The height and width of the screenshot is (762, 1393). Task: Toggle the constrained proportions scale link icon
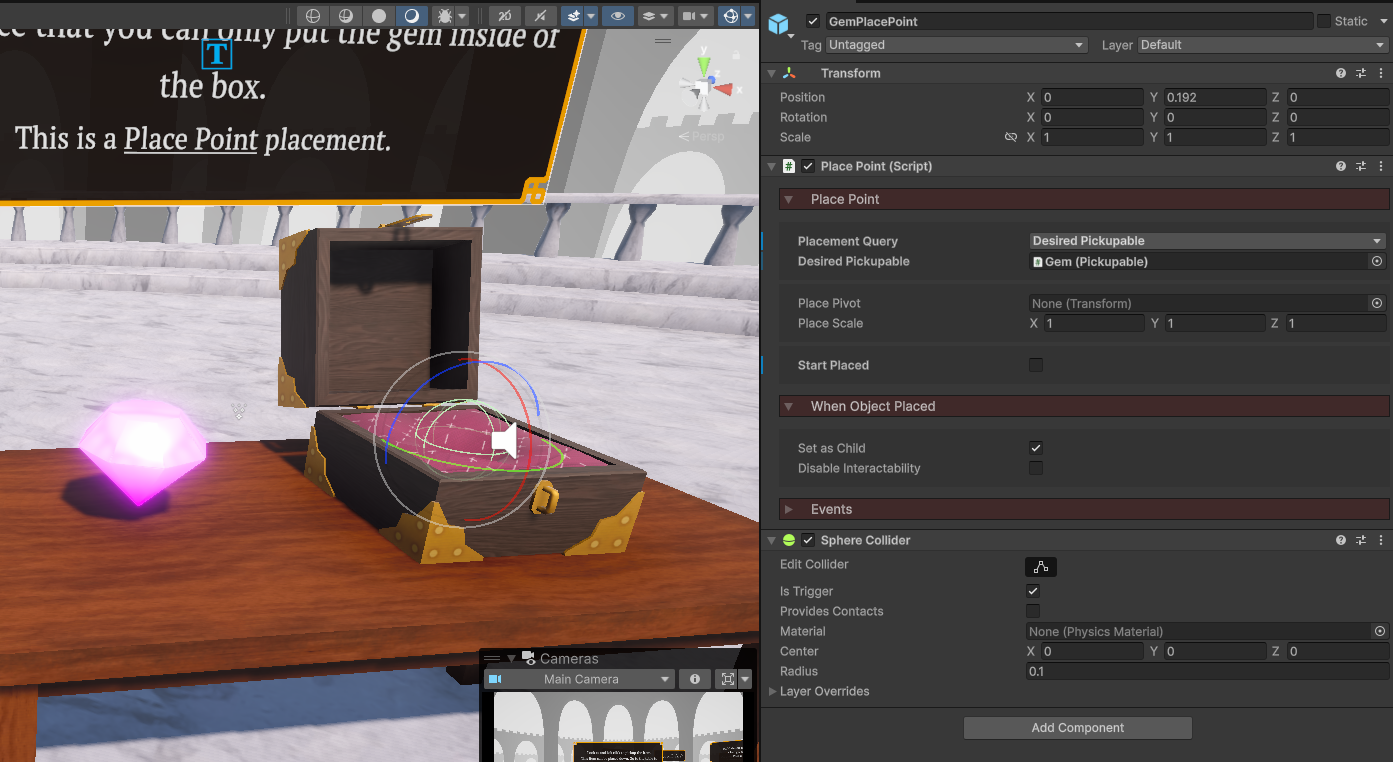click(x=1011, y=137)
